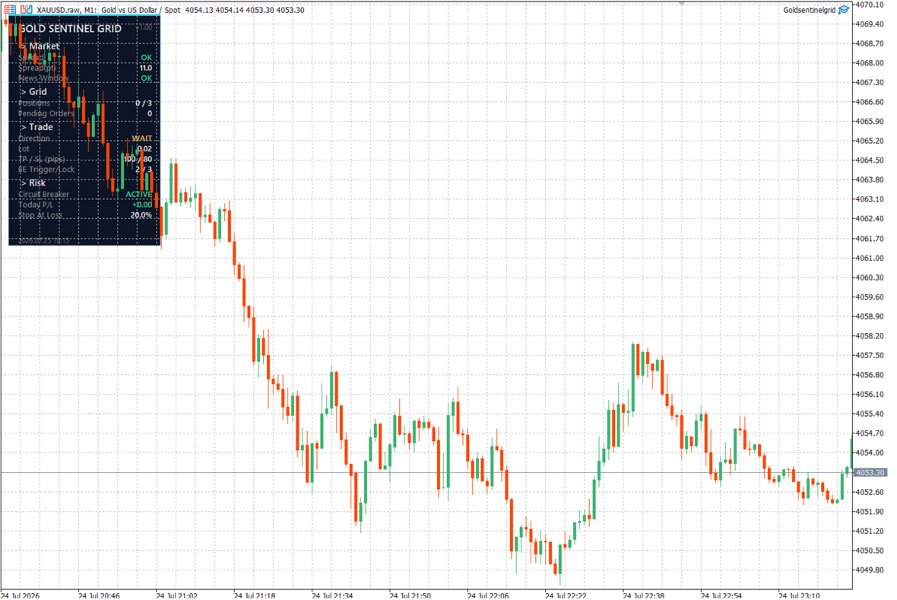Click the current price tag 4053.30

pyautogui.click(x=870, y=472)
